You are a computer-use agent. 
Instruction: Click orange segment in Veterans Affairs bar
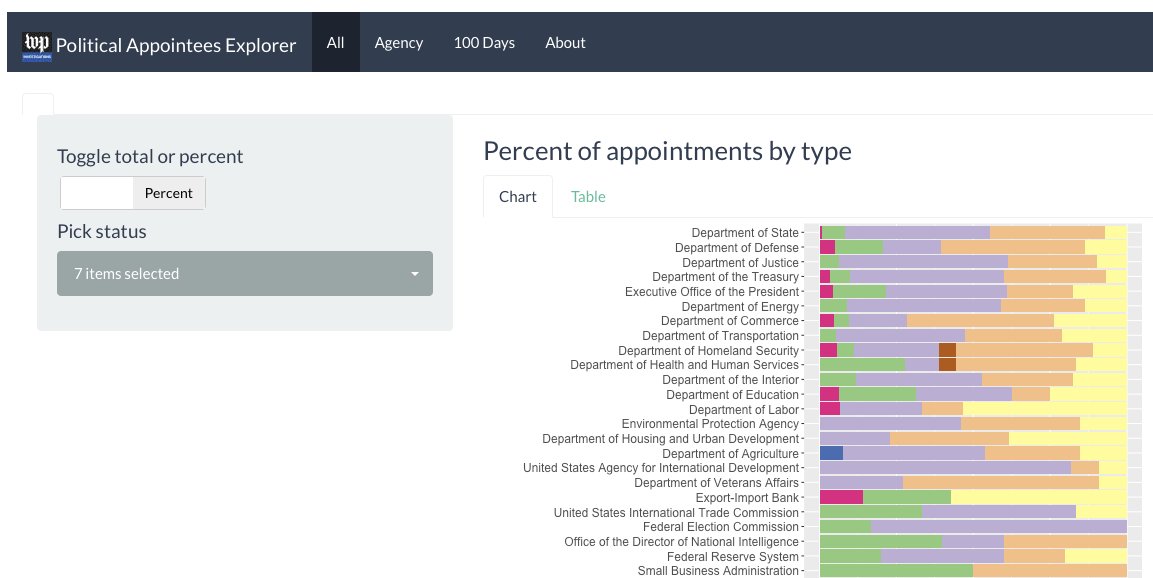pyautogui.click(x=1001, y=482)
